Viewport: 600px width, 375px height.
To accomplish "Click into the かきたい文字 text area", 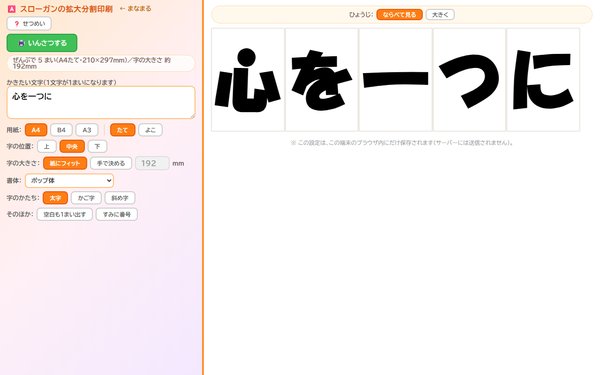I will pyautogui.click(x=101, y=102).
